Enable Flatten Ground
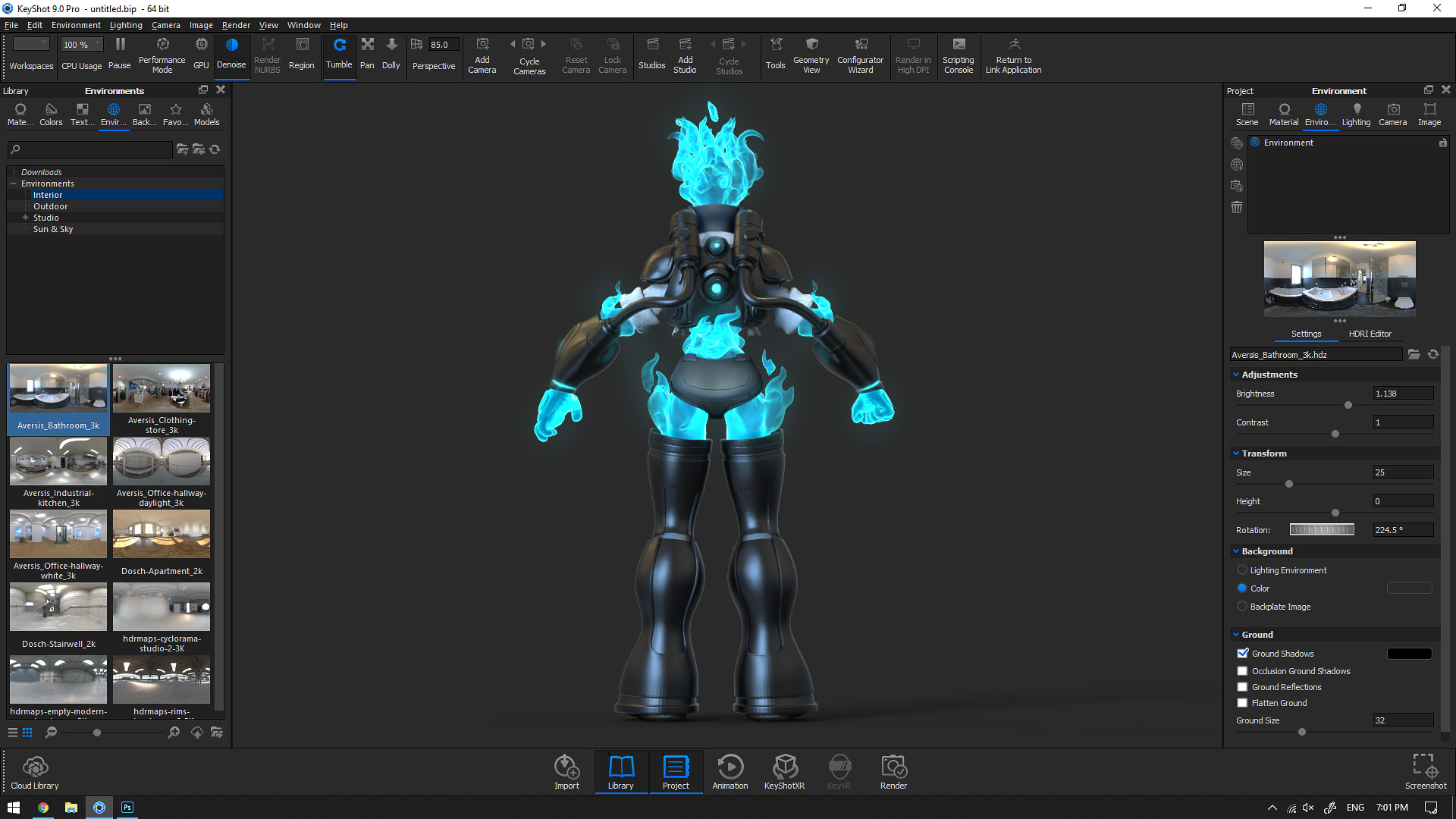The image size is (1456, 819). (x=1242, y=703)
